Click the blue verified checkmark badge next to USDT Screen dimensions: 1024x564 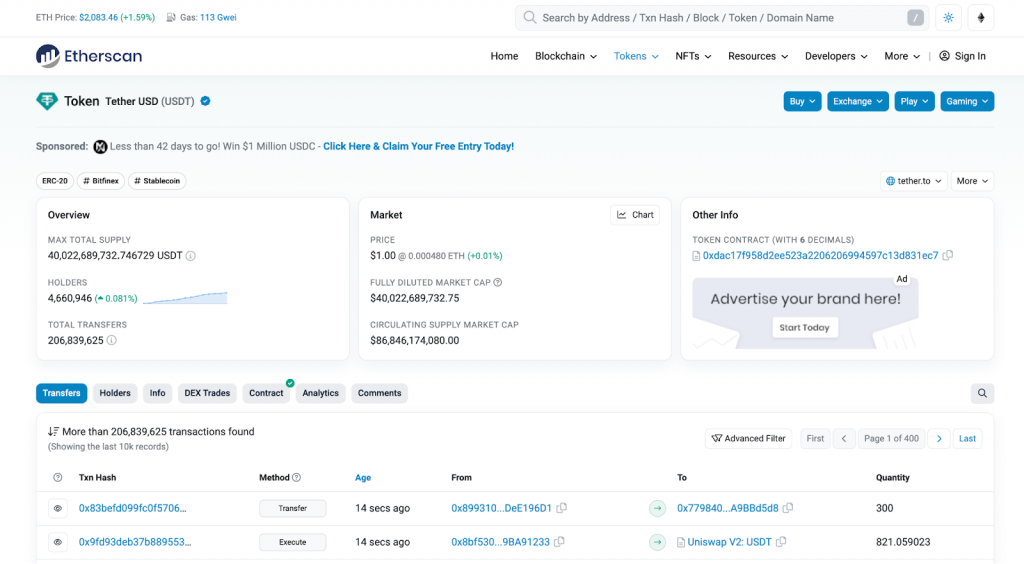pyautogui.click(x=206, y=101)
